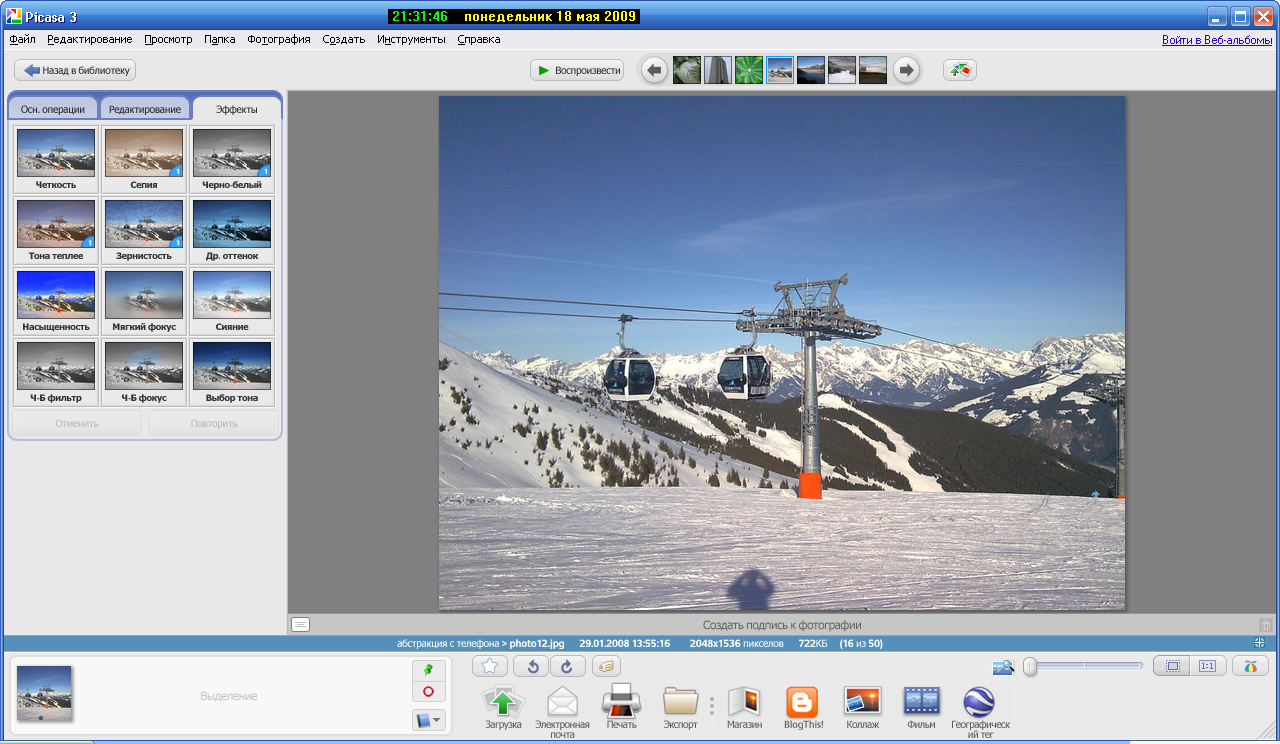Toggle 1:1 actual size view

1207,666
